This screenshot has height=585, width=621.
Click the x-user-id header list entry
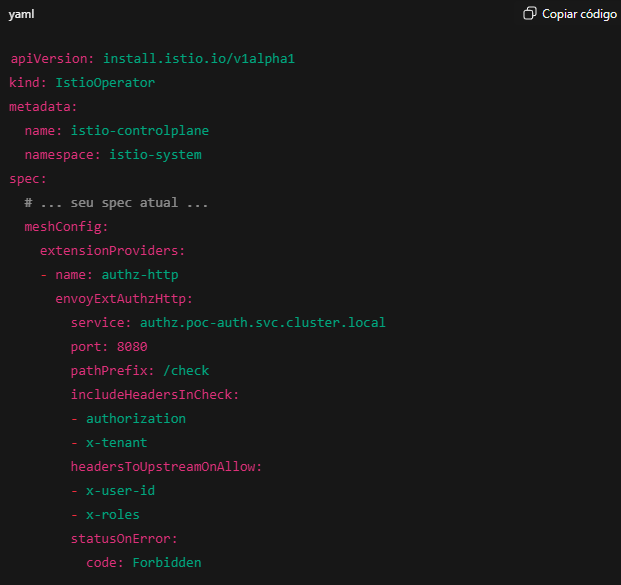pos(120,491)
